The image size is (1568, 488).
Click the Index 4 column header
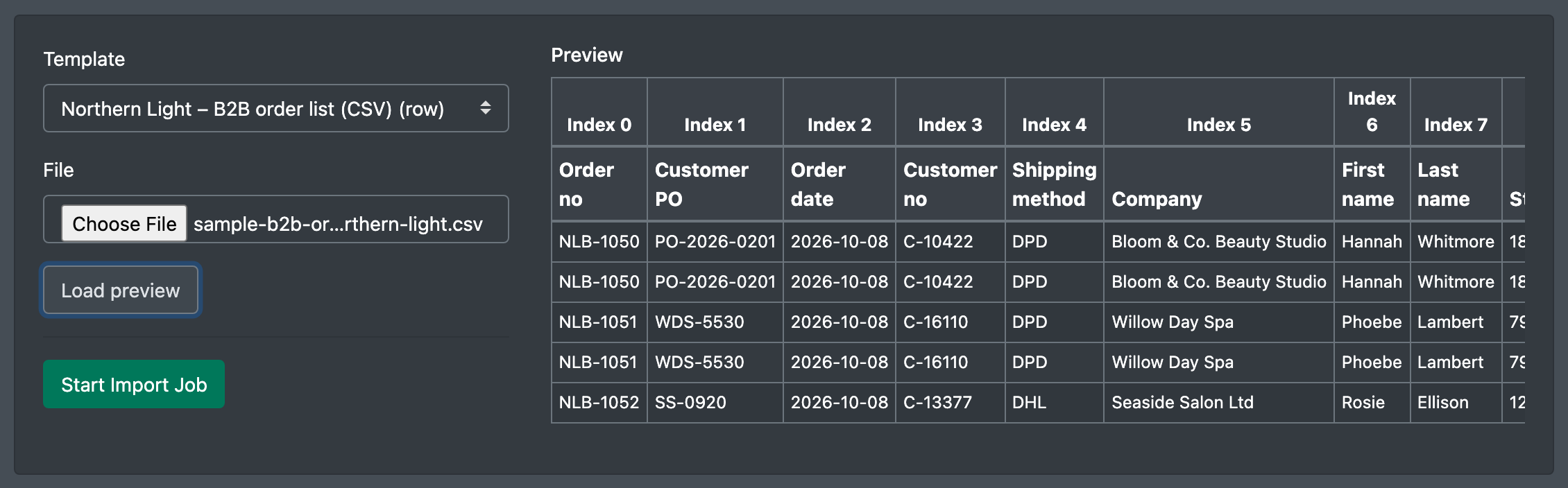point(1055,112)
